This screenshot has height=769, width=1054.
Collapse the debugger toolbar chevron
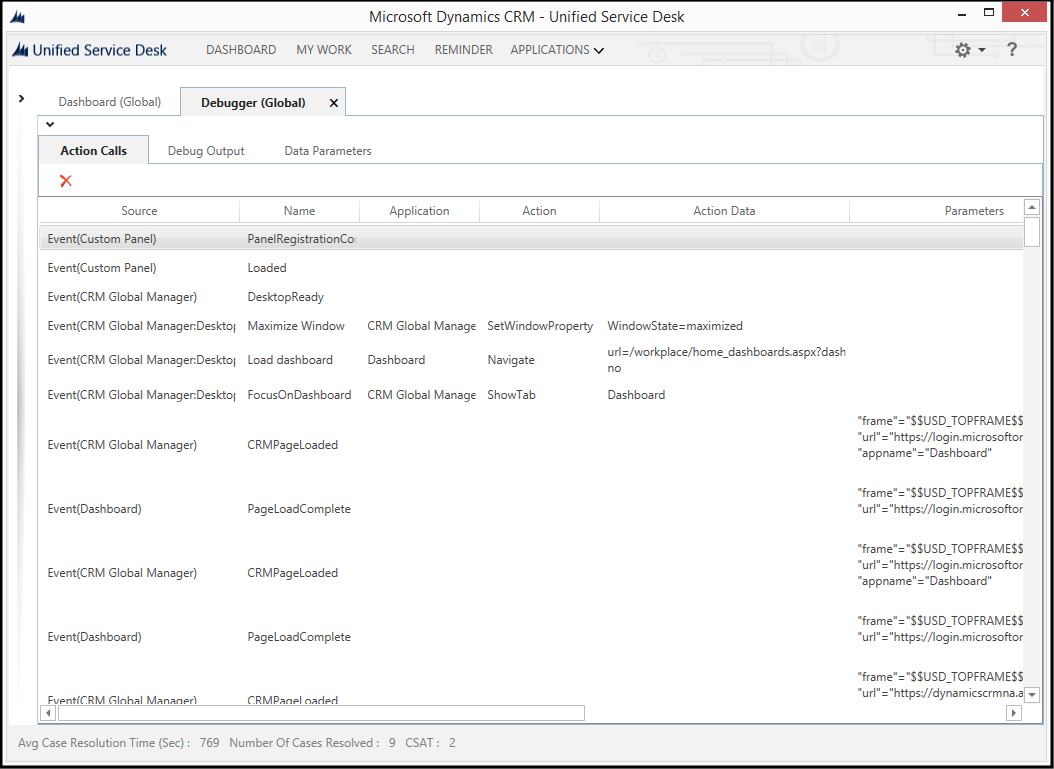point(50,124)
